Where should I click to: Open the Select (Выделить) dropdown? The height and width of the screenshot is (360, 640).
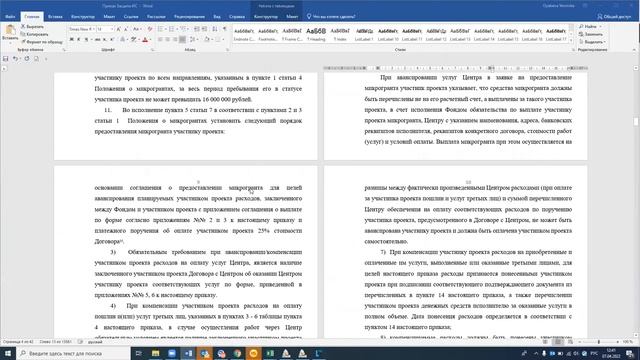[592, 42]
